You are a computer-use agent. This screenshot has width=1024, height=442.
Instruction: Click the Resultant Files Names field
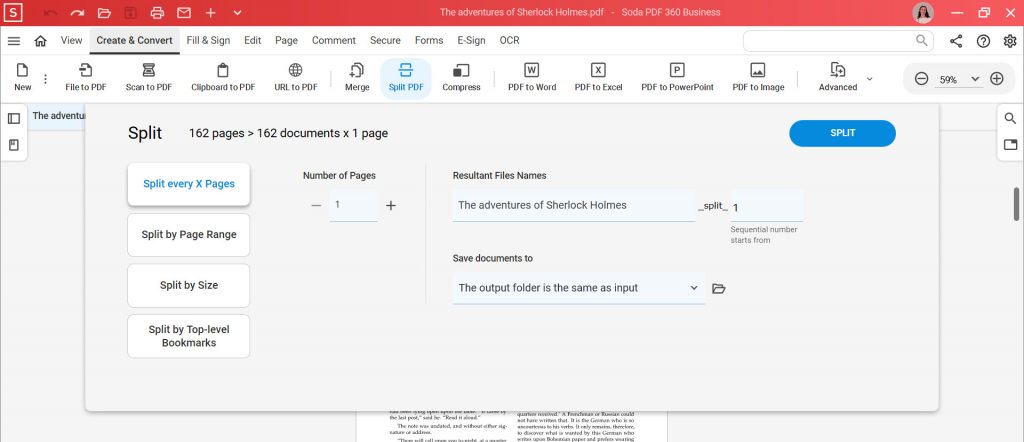click(x=574, y=206)
